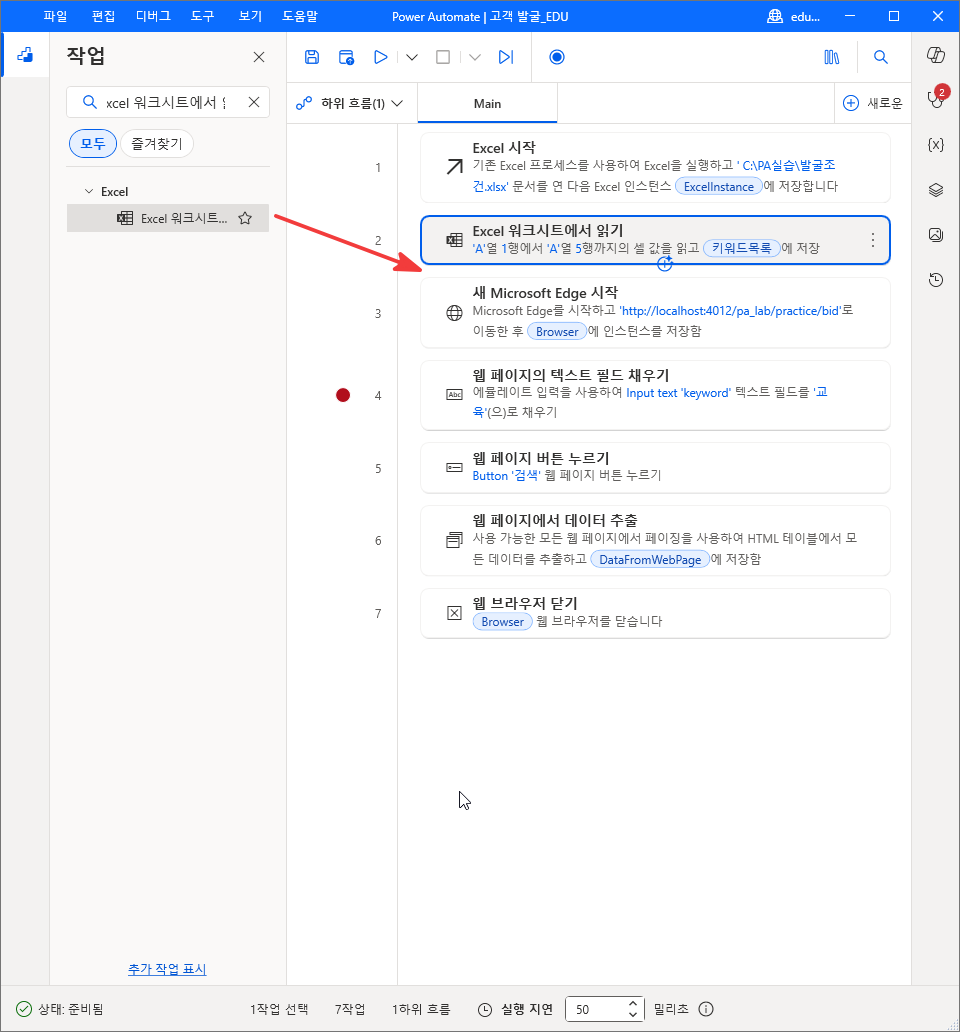Screen dimensions: 960x1032
Task: Select the 모두 filter pill
Action: 93,143
